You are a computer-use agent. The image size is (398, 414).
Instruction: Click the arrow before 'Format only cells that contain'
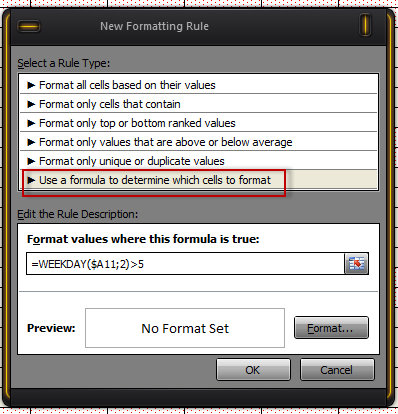point(31,104)
